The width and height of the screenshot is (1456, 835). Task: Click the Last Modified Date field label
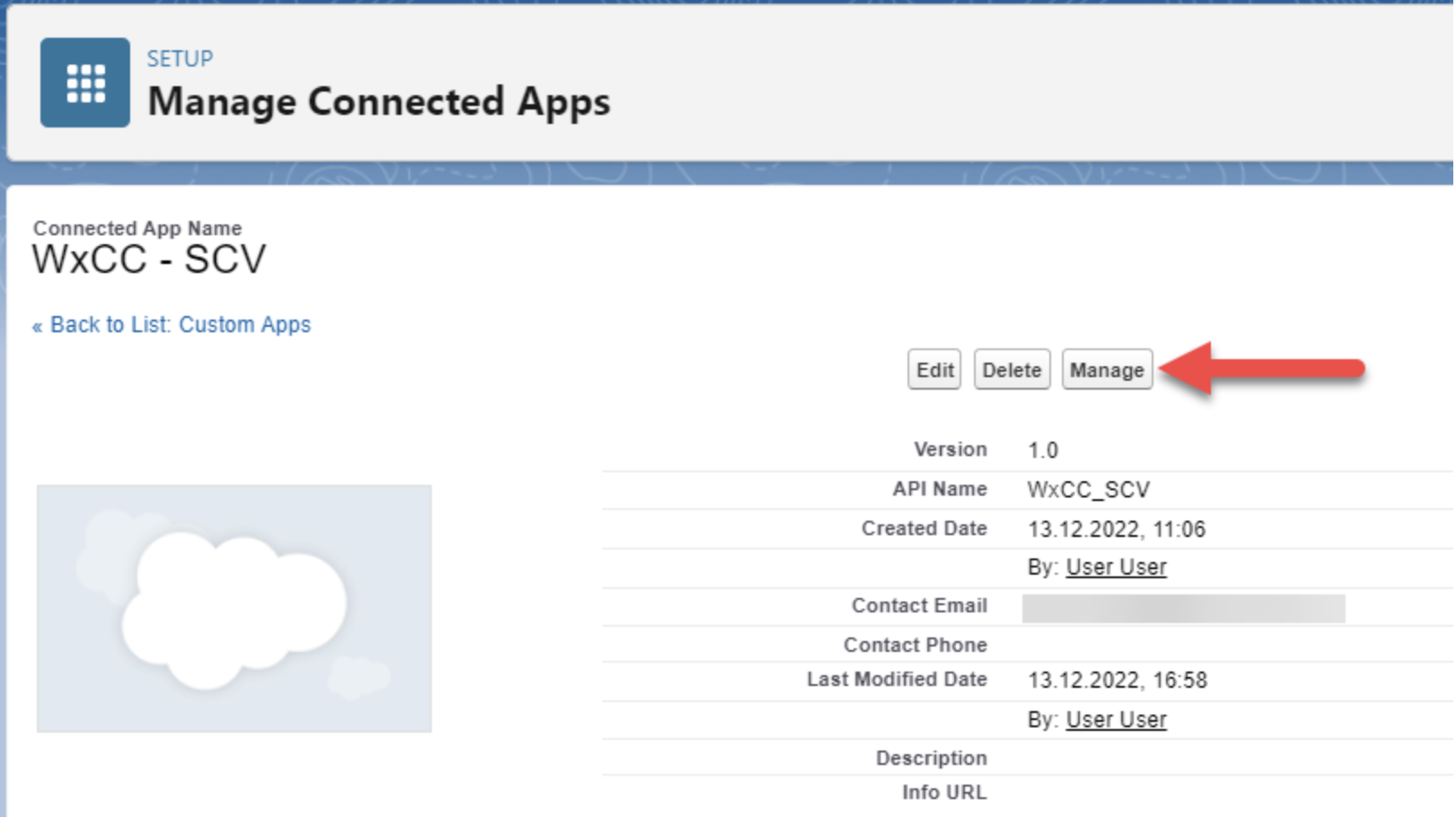[896, 679]
